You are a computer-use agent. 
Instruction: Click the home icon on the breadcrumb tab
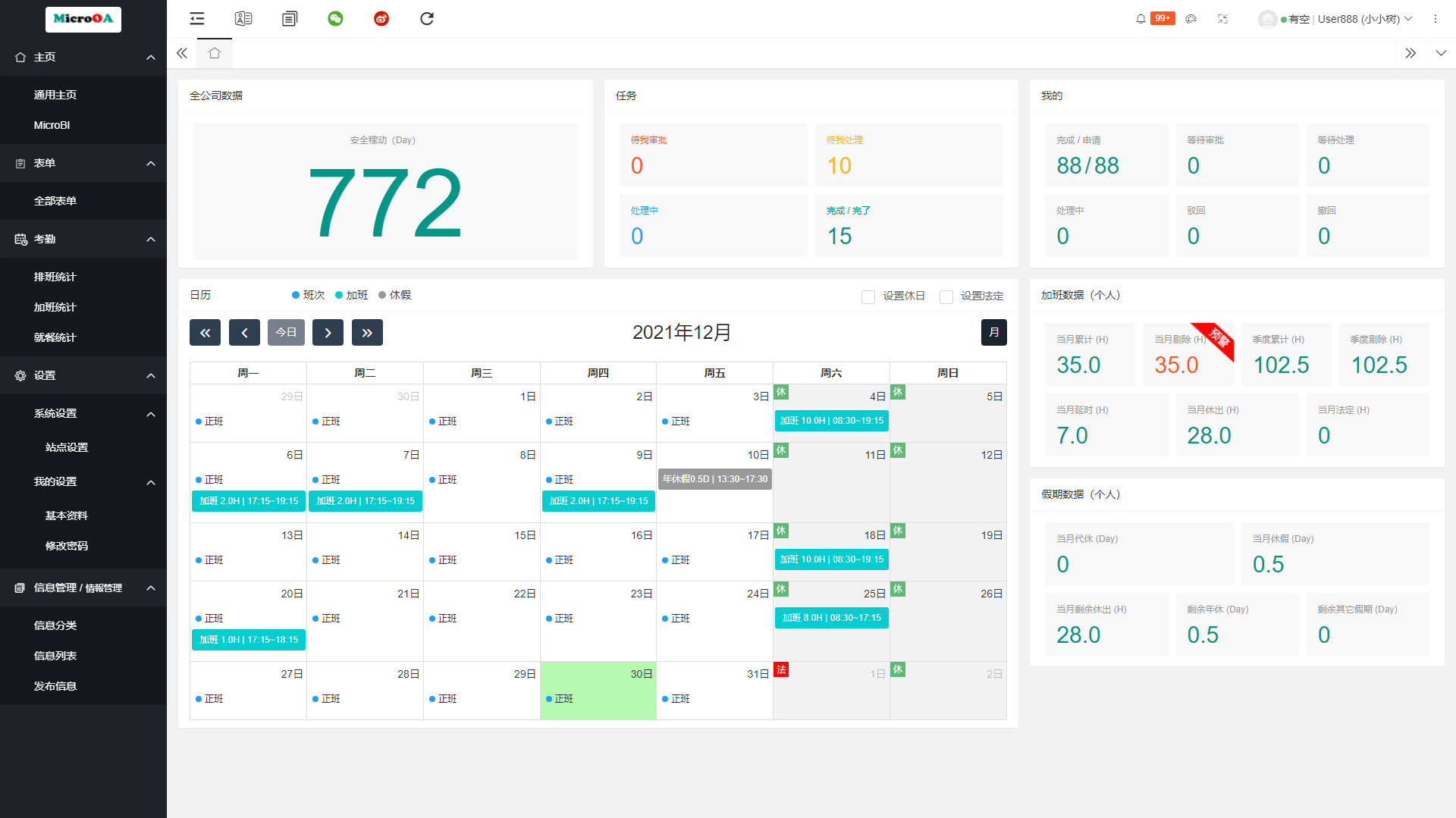click(215, 53)
